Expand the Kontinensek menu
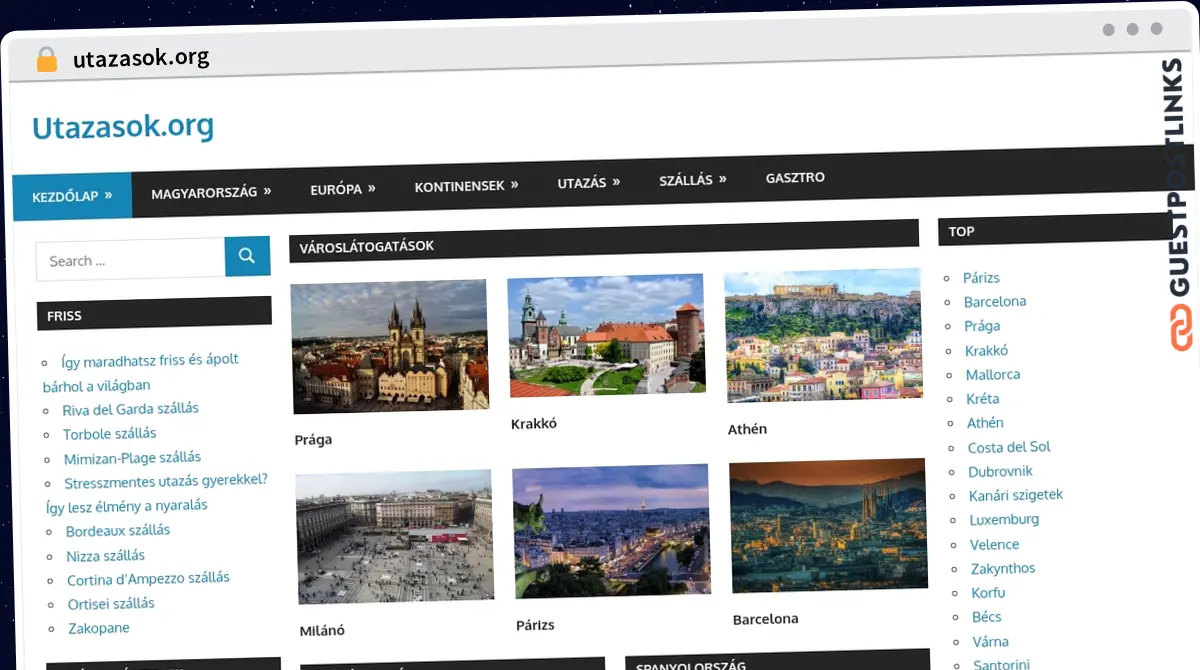The width and height of the screenshot is (1200, 670). [466, 185]
